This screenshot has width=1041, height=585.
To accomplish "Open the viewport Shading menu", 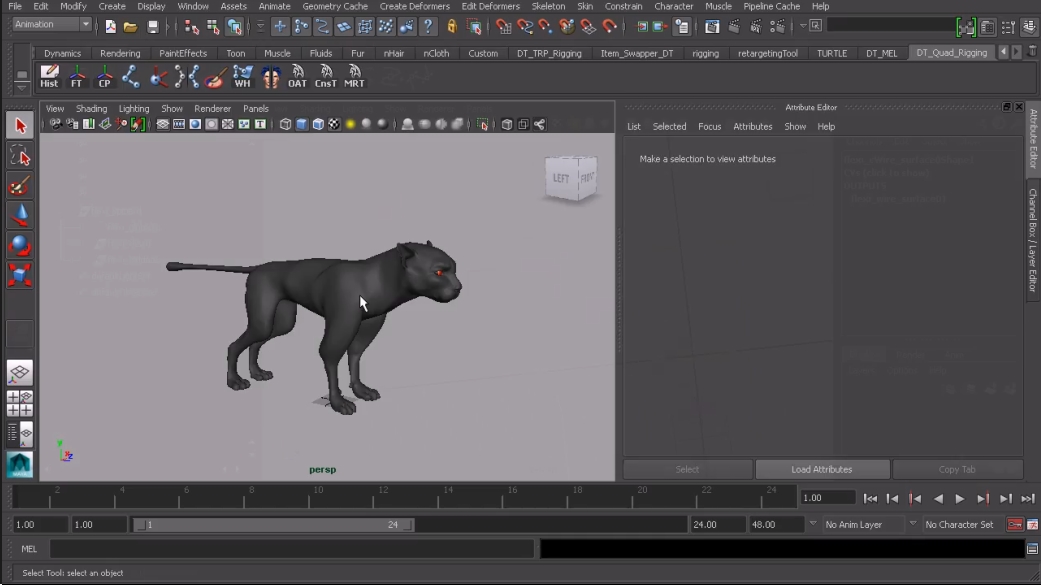I will [91, 108].
